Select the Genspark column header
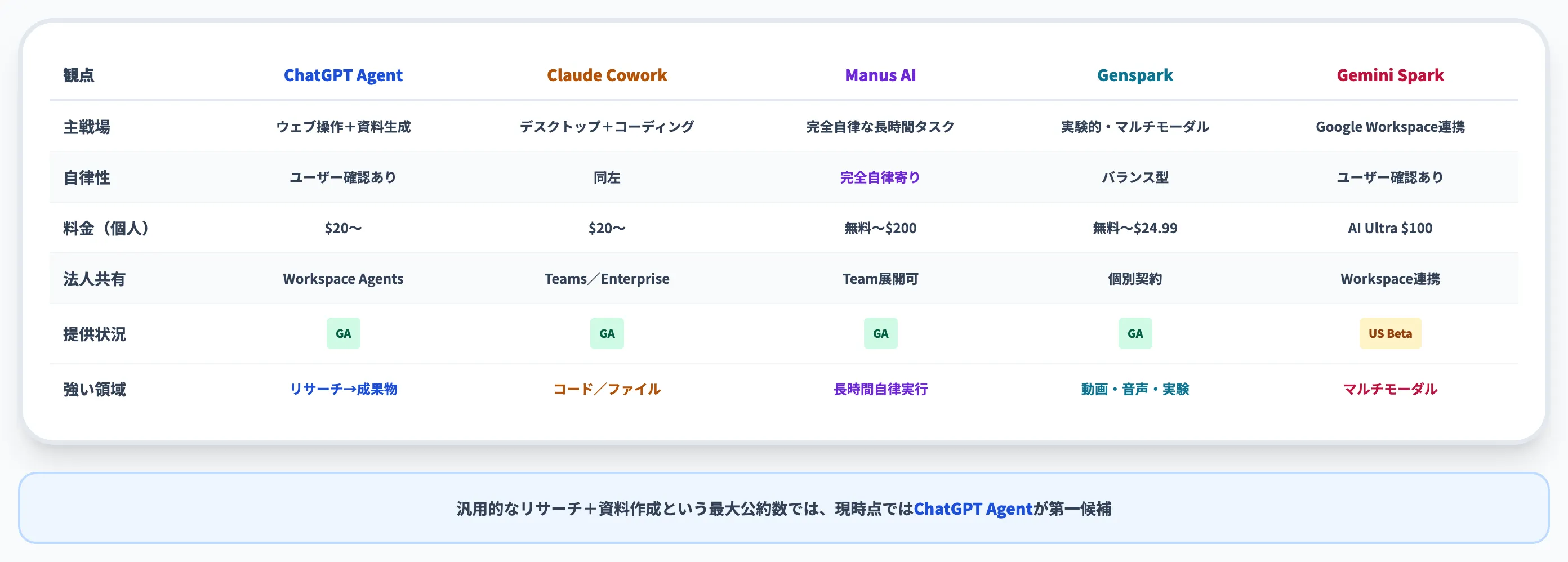The height and width of the screenshot is (562, 1568). click(x=1135, y=75)
